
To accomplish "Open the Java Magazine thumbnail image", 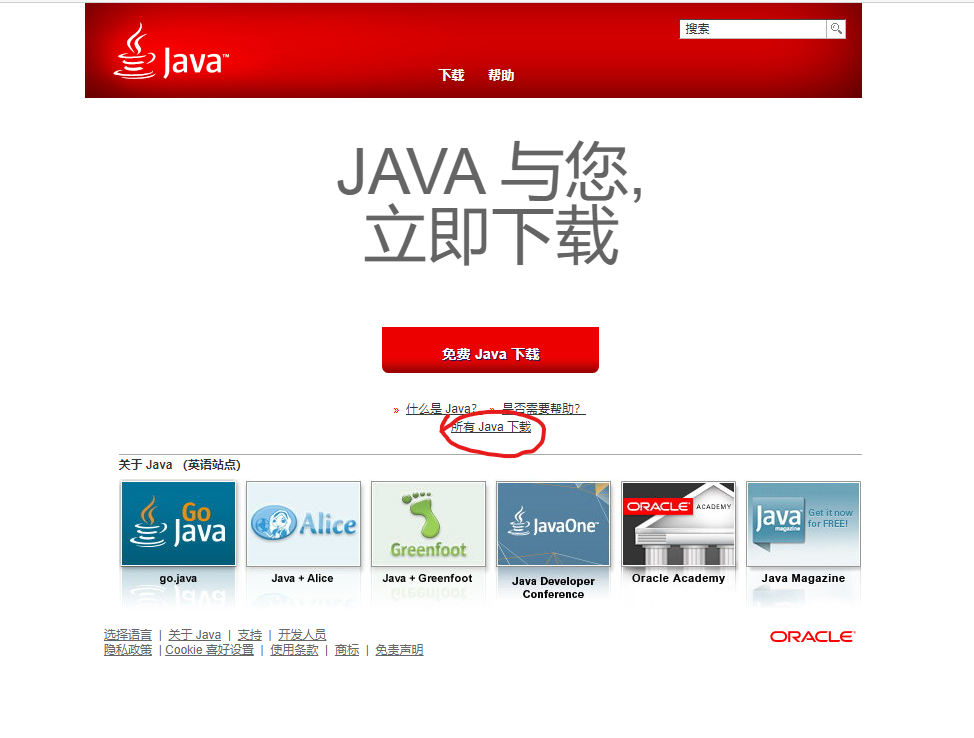I will click(803, 524).
